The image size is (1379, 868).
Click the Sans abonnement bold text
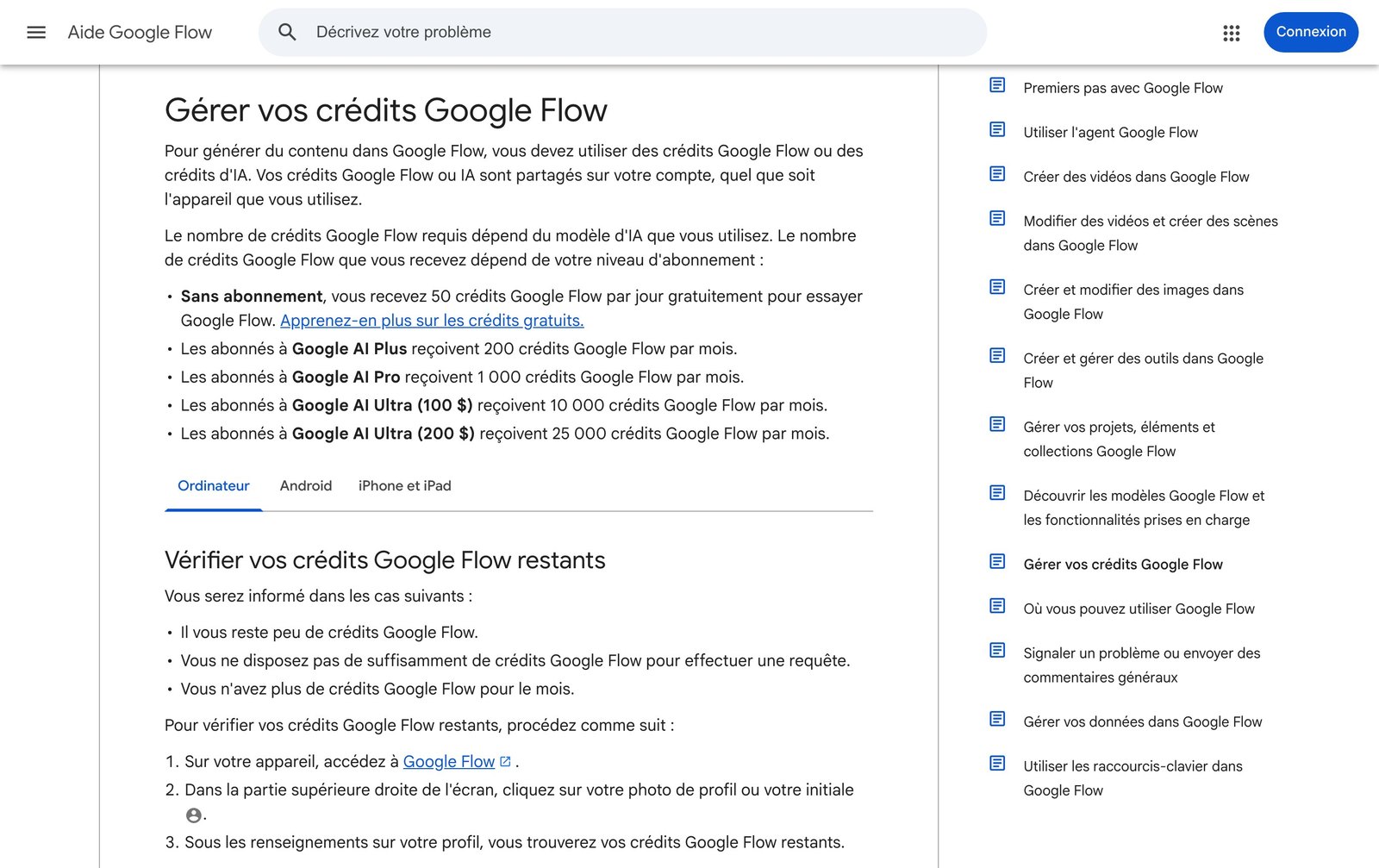252,297
